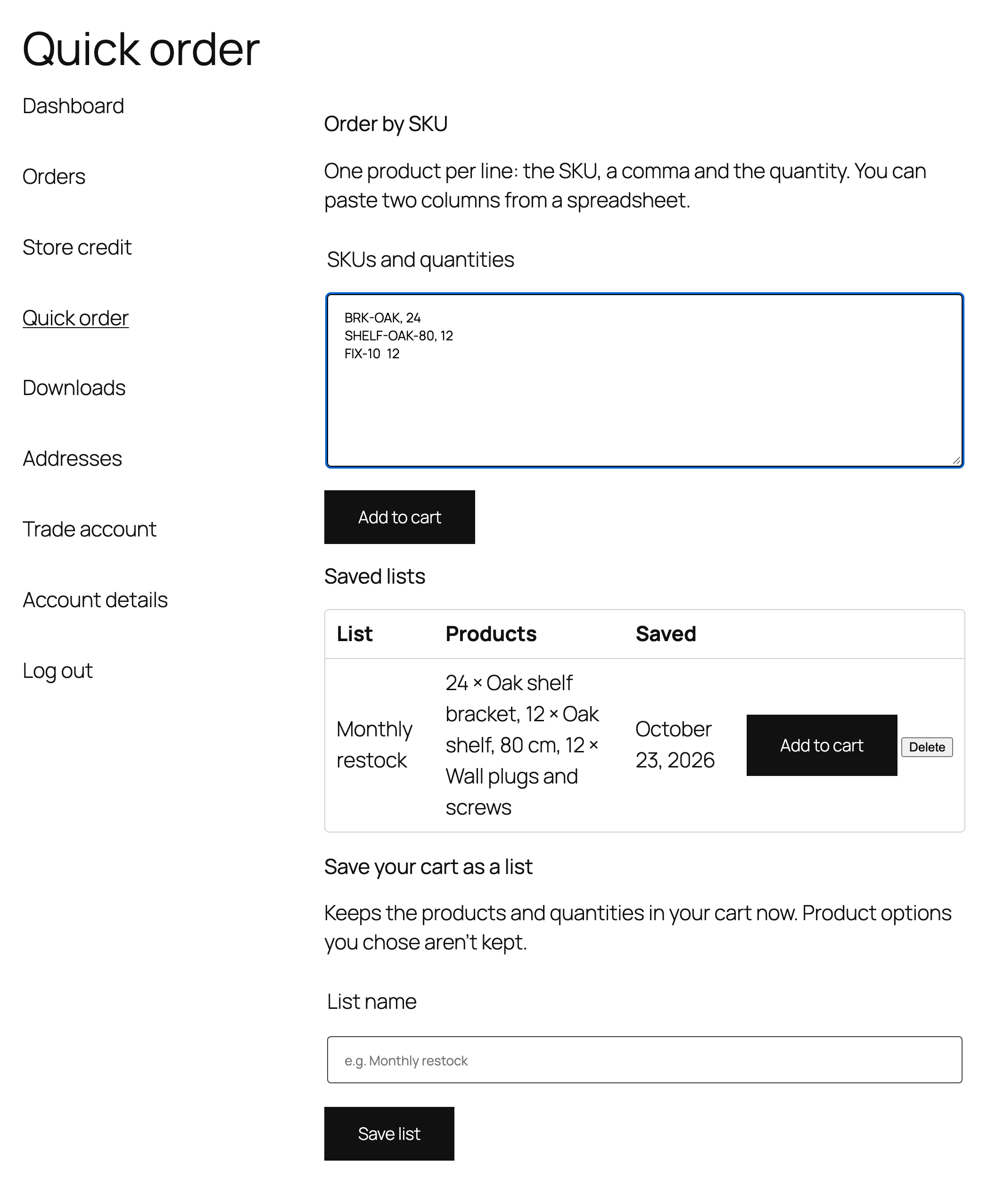Click the Add to cart button under SKU box
988x1204 pixels.
coord(400,517)
